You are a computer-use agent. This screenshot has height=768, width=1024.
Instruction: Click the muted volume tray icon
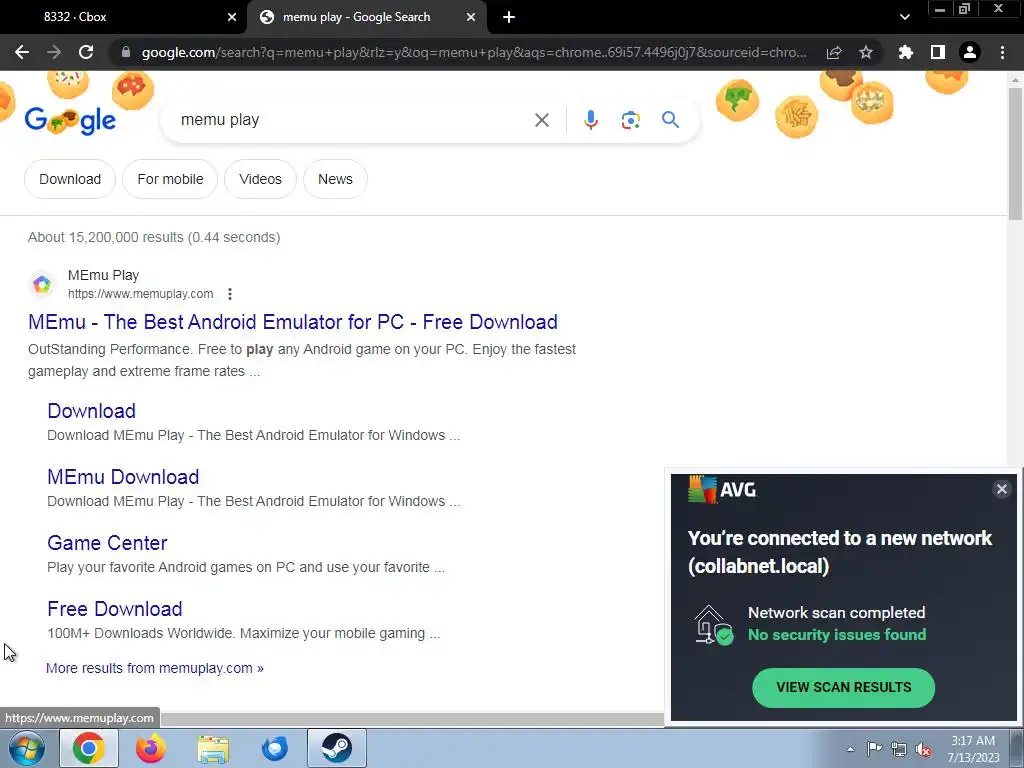pyautogui.click(x=923, y=749)
